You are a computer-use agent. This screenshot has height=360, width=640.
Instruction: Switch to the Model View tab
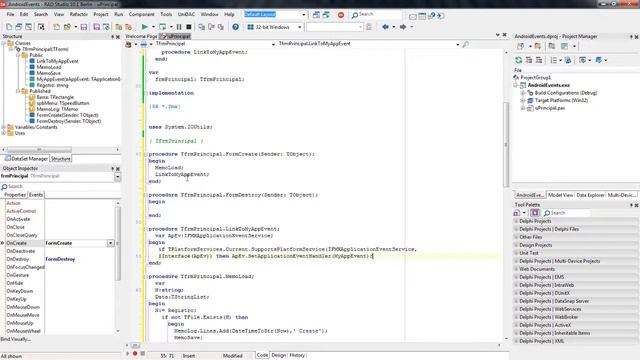point(560,195)
